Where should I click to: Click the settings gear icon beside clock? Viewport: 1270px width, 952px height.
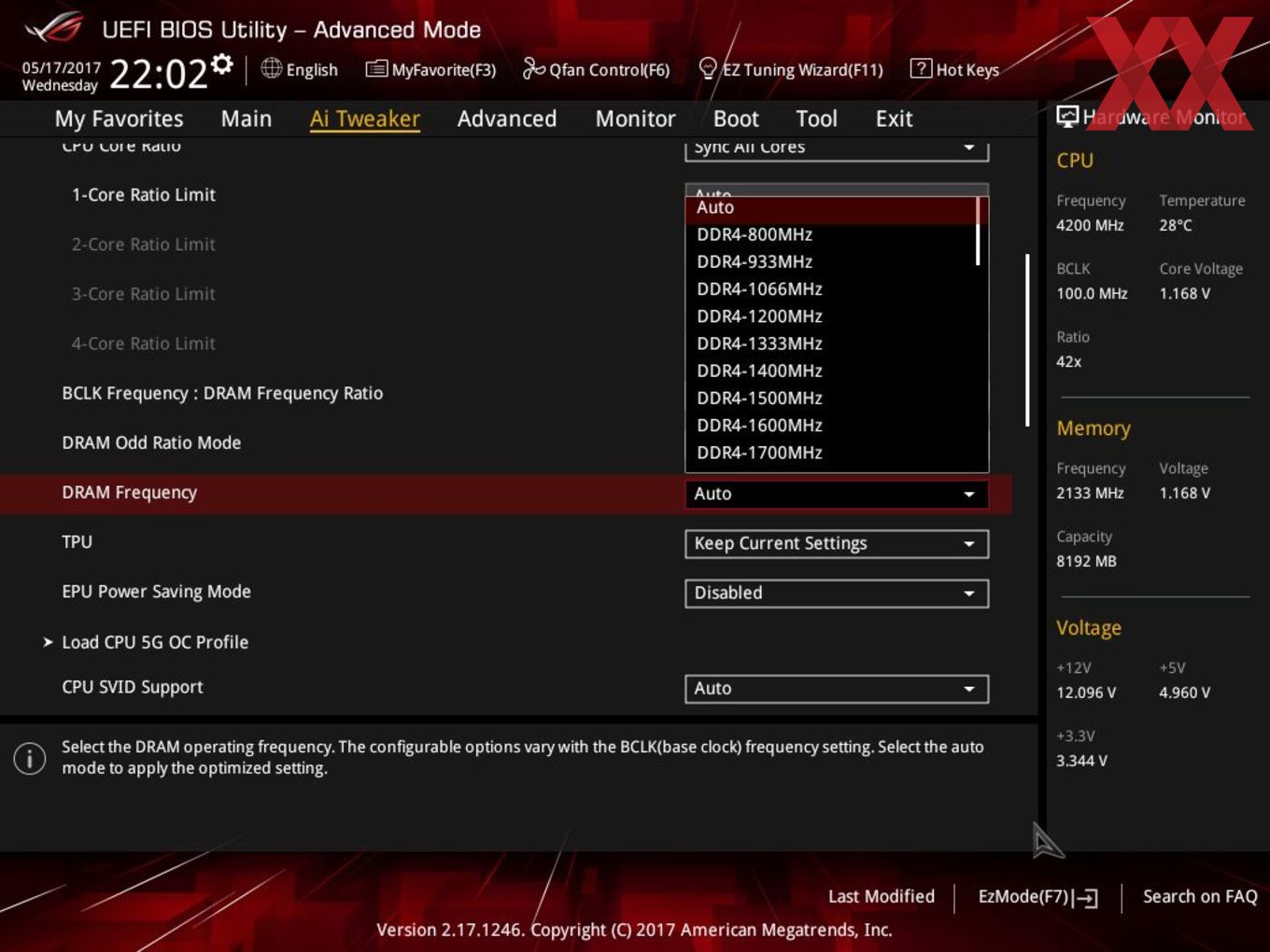point(222,63)
